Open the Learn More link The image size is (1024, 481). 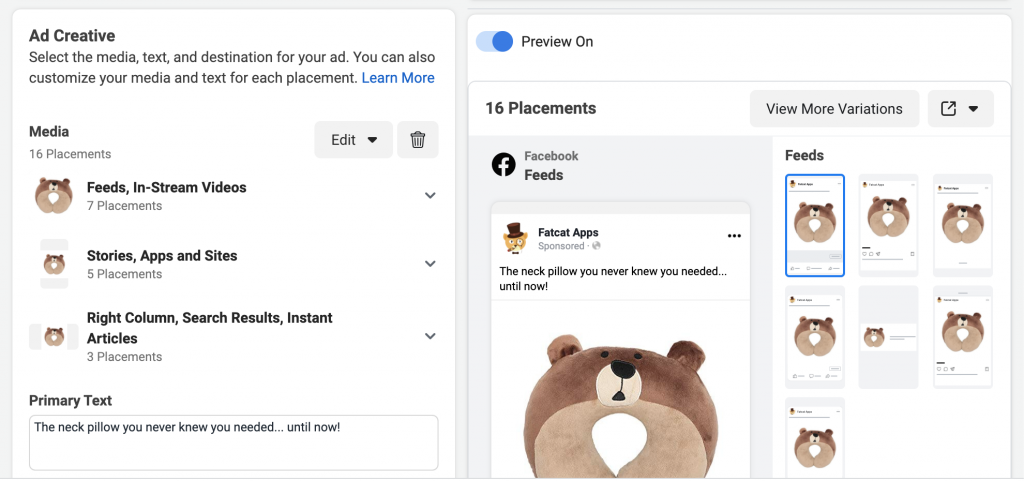[398, 78]
